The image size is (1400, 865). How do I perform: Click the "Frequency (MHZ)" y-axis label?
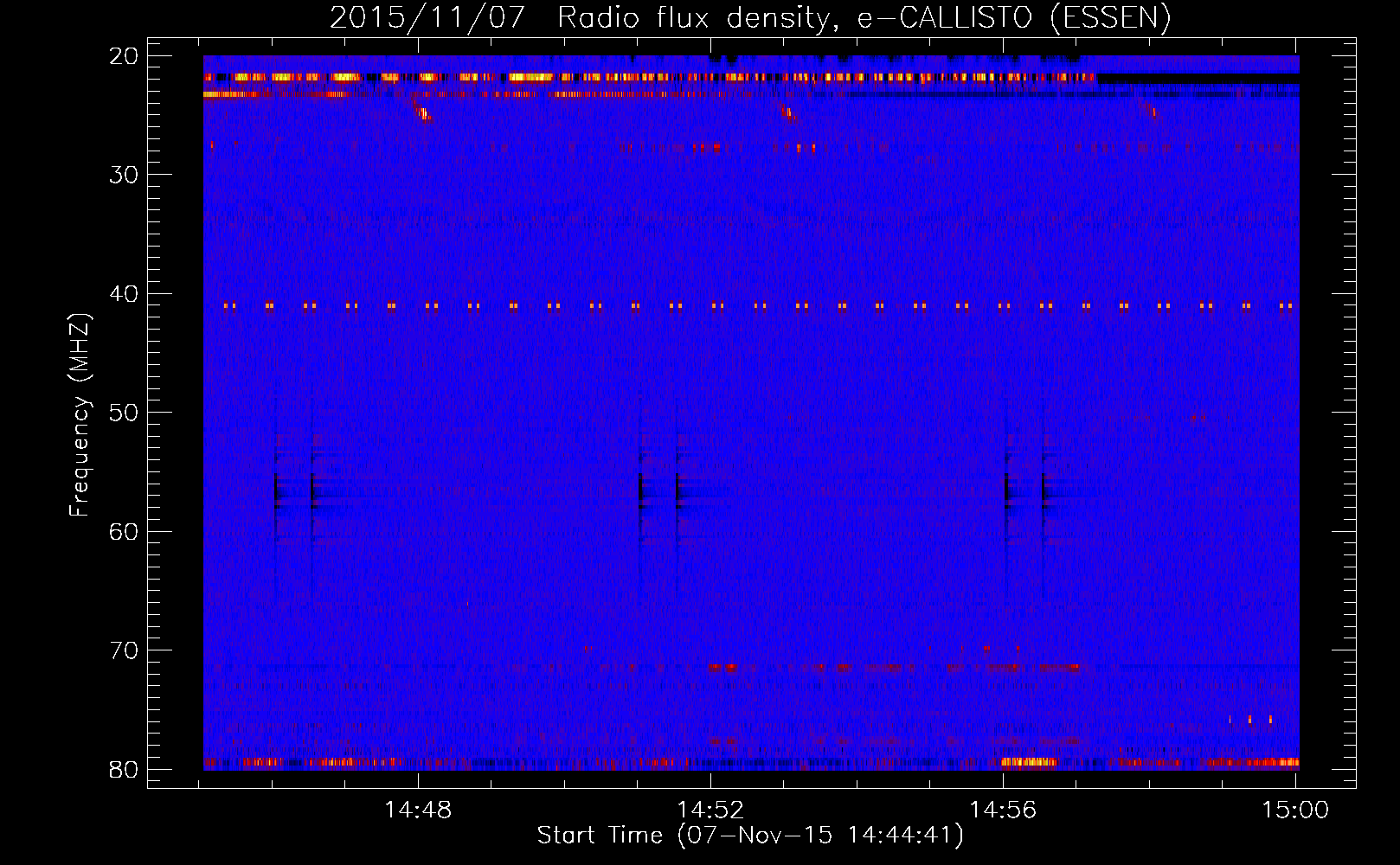tap(79, 415)
